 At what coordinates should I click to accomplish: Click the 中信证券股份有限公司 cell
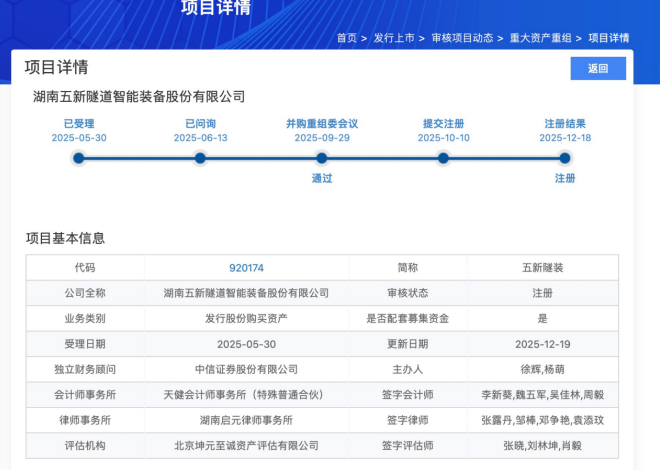[x=246, y=369]
